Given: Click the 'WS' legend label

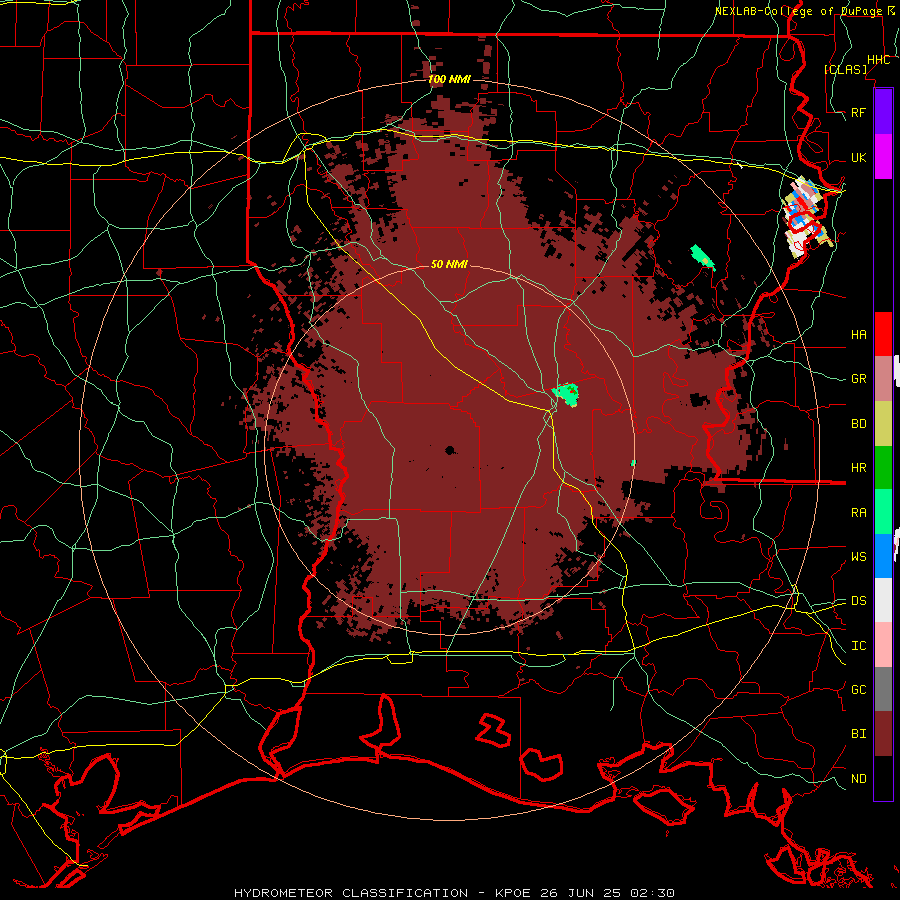Looking at the screenshot, I should [859, 556].
